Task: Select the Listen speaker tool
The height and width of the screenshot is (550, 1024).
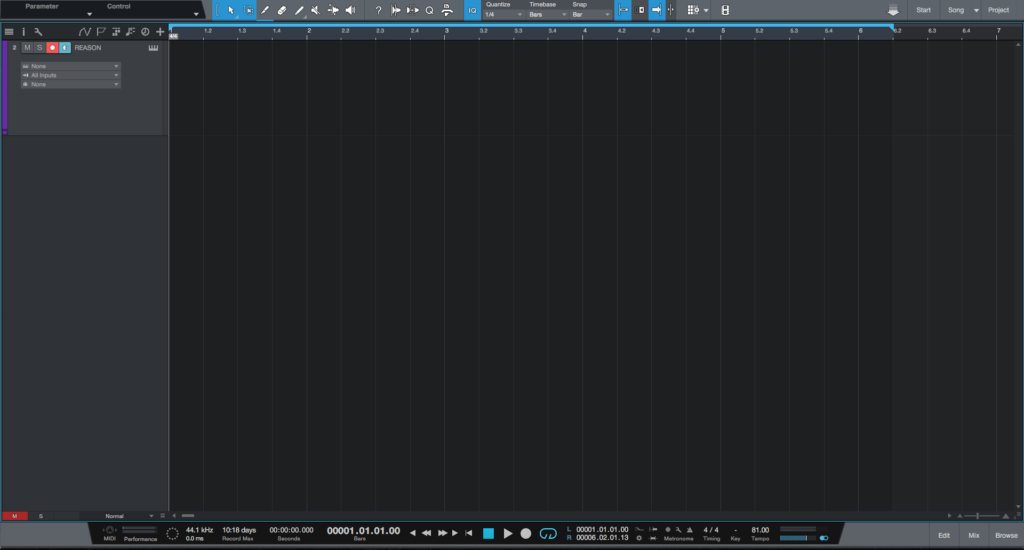Action: [350, 10]
